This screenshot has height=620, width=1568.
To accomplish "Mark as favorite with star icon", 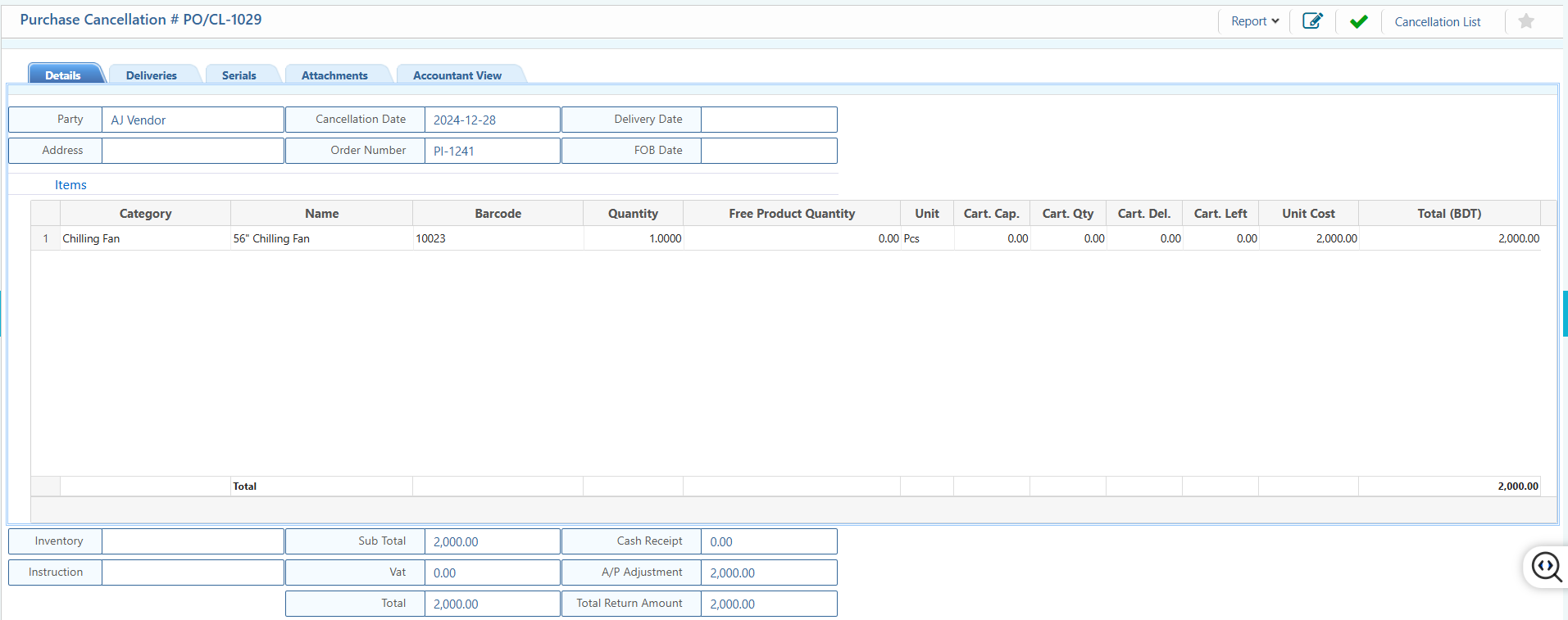I will coord(1526,21).
